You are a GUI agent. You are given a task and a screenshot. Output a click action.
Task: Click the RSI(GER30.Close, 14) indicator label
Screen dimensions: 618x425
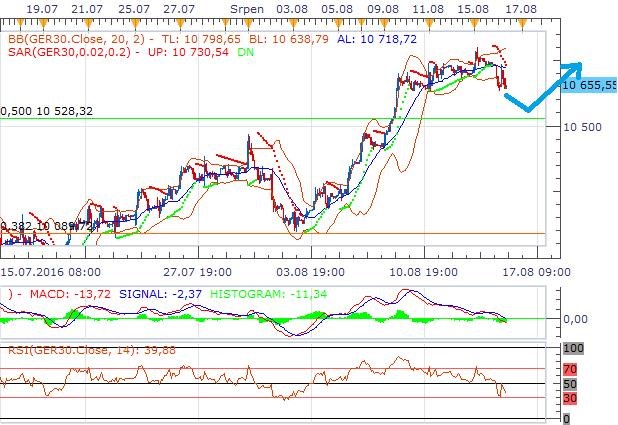click(x=73, y=350)
